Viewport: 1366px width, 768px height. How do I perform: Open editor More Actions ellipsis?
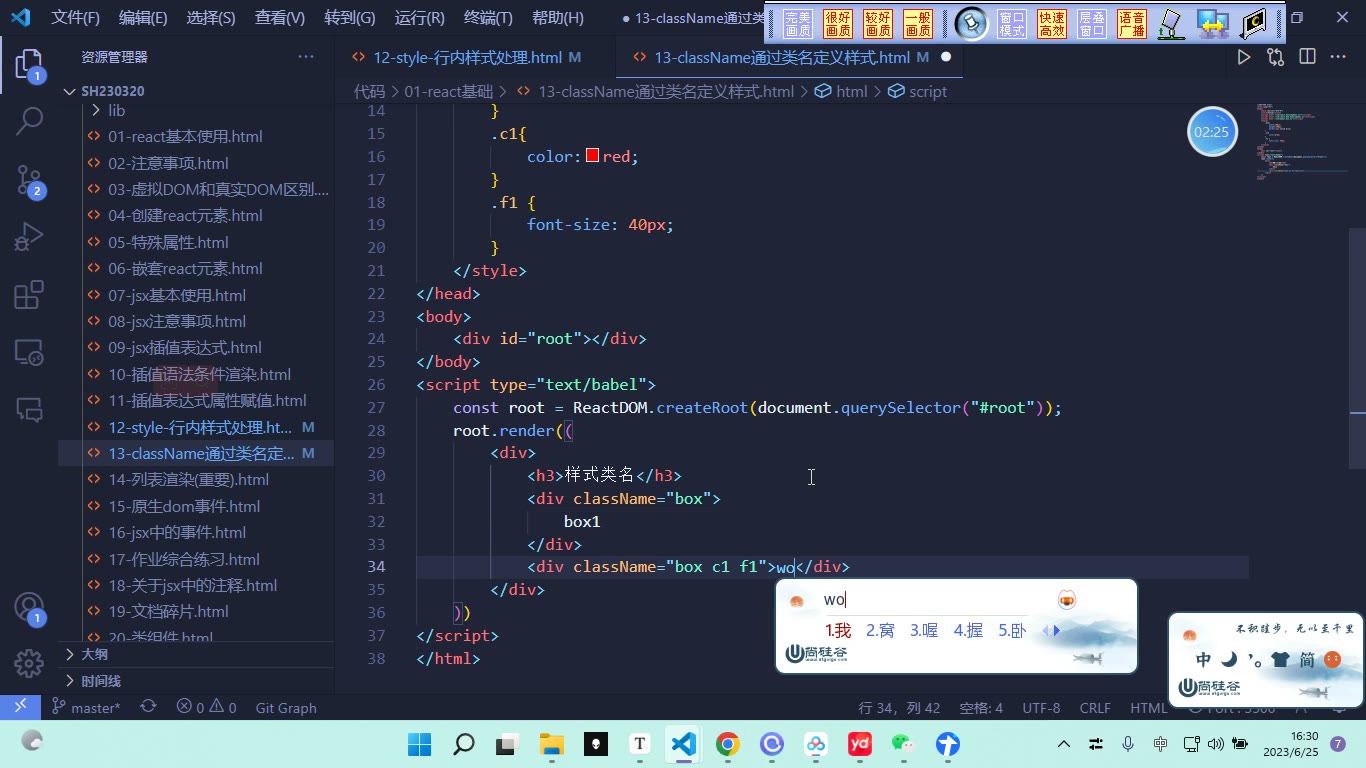[x=1338, y=57]
